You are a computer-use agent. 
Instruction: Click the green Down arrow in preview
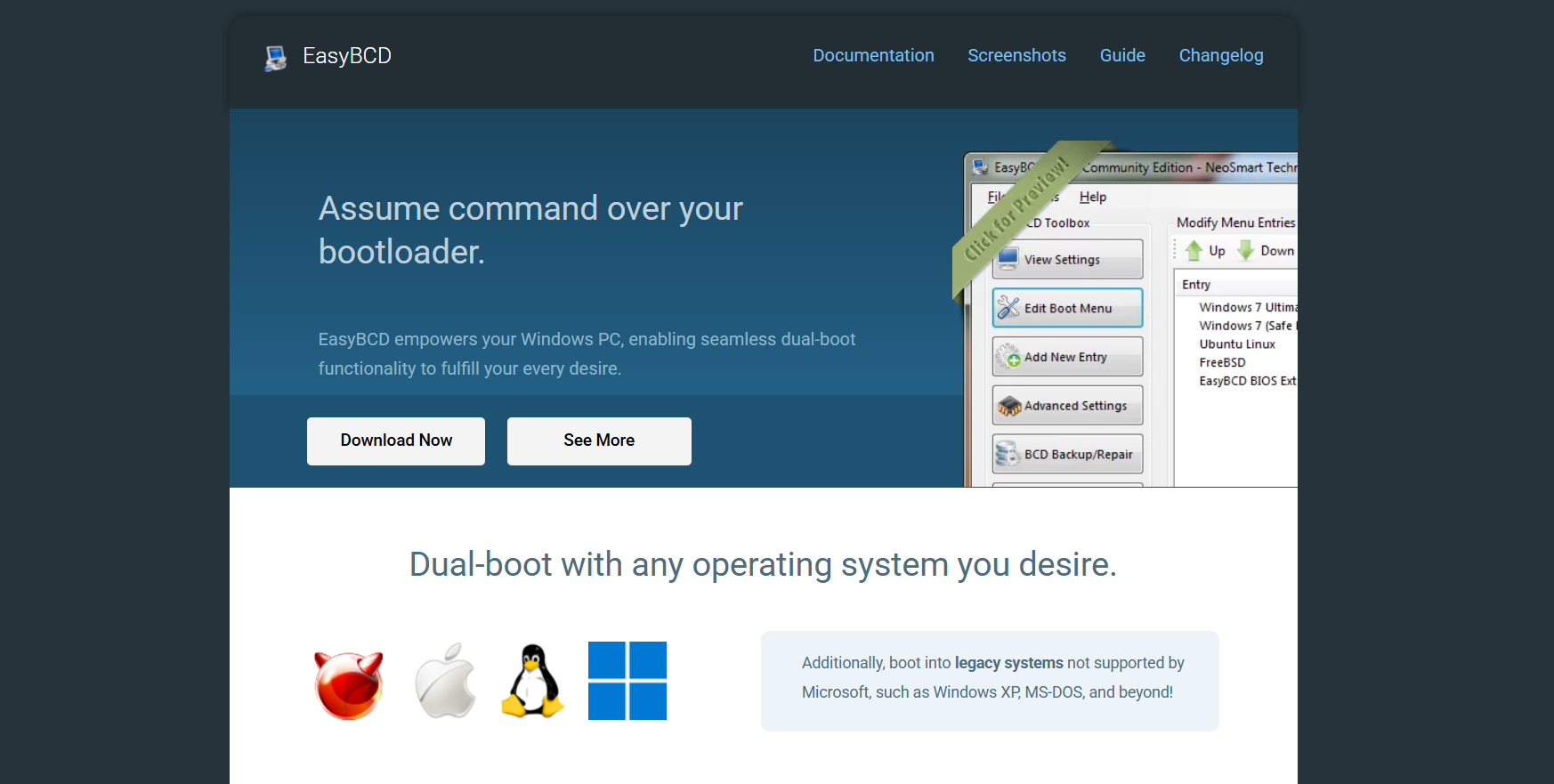(1246, 251)
